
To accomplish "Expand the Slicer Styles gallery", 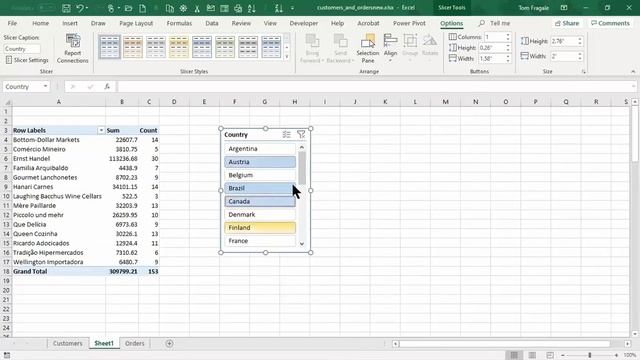I will click(287, 57).
